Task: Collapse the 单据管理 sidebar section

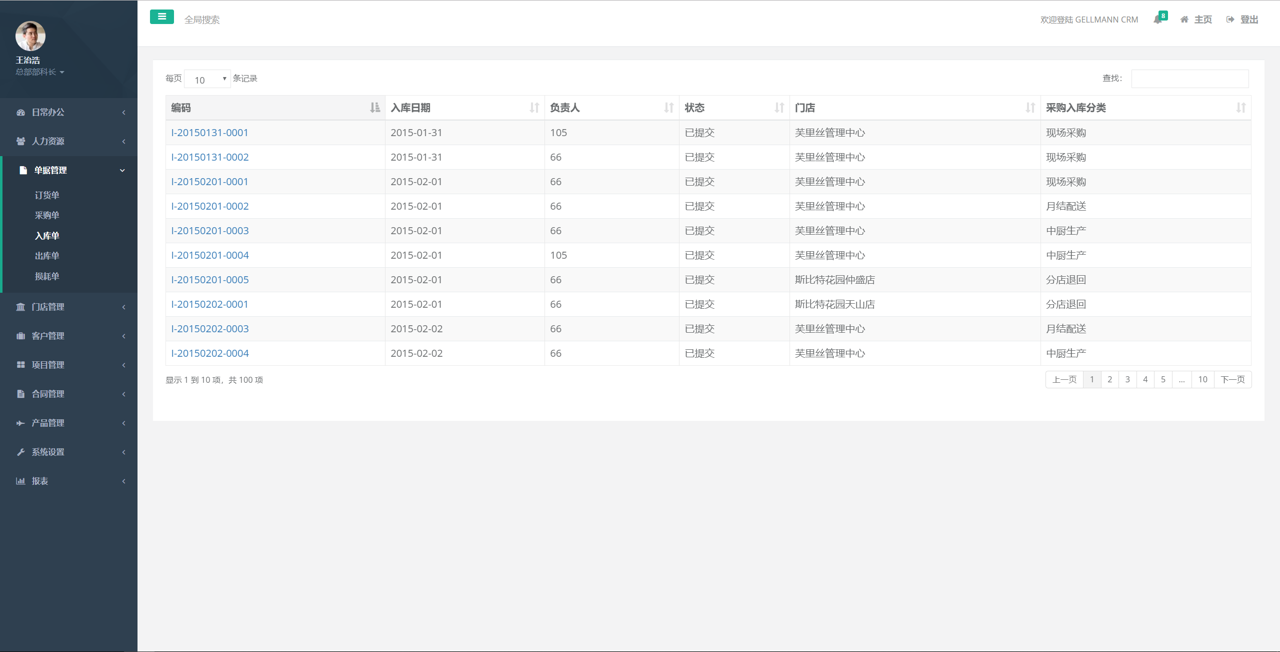Action: (x=68, y=171)
